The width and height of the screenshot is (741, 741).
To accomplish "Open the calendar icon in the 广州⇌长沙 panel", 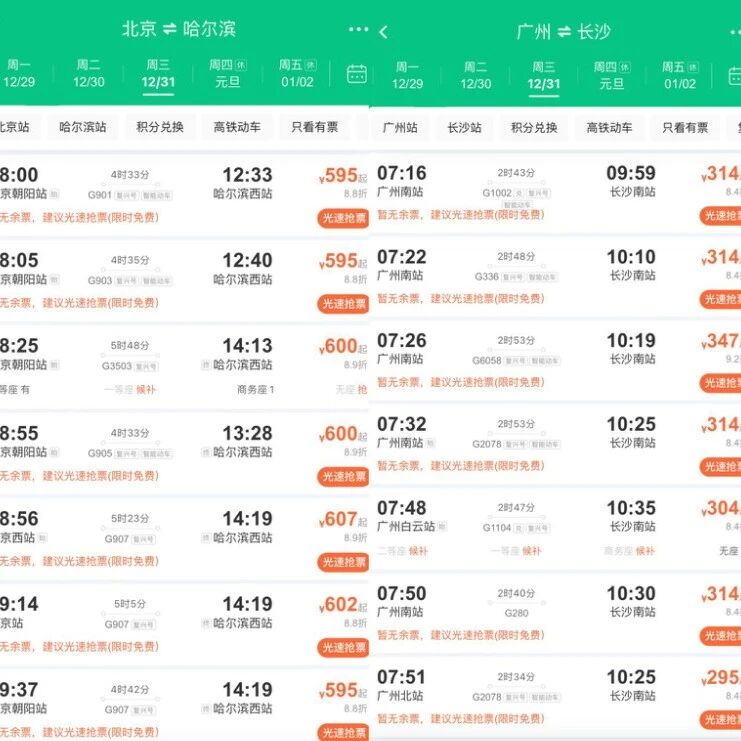I will point(732,76).
